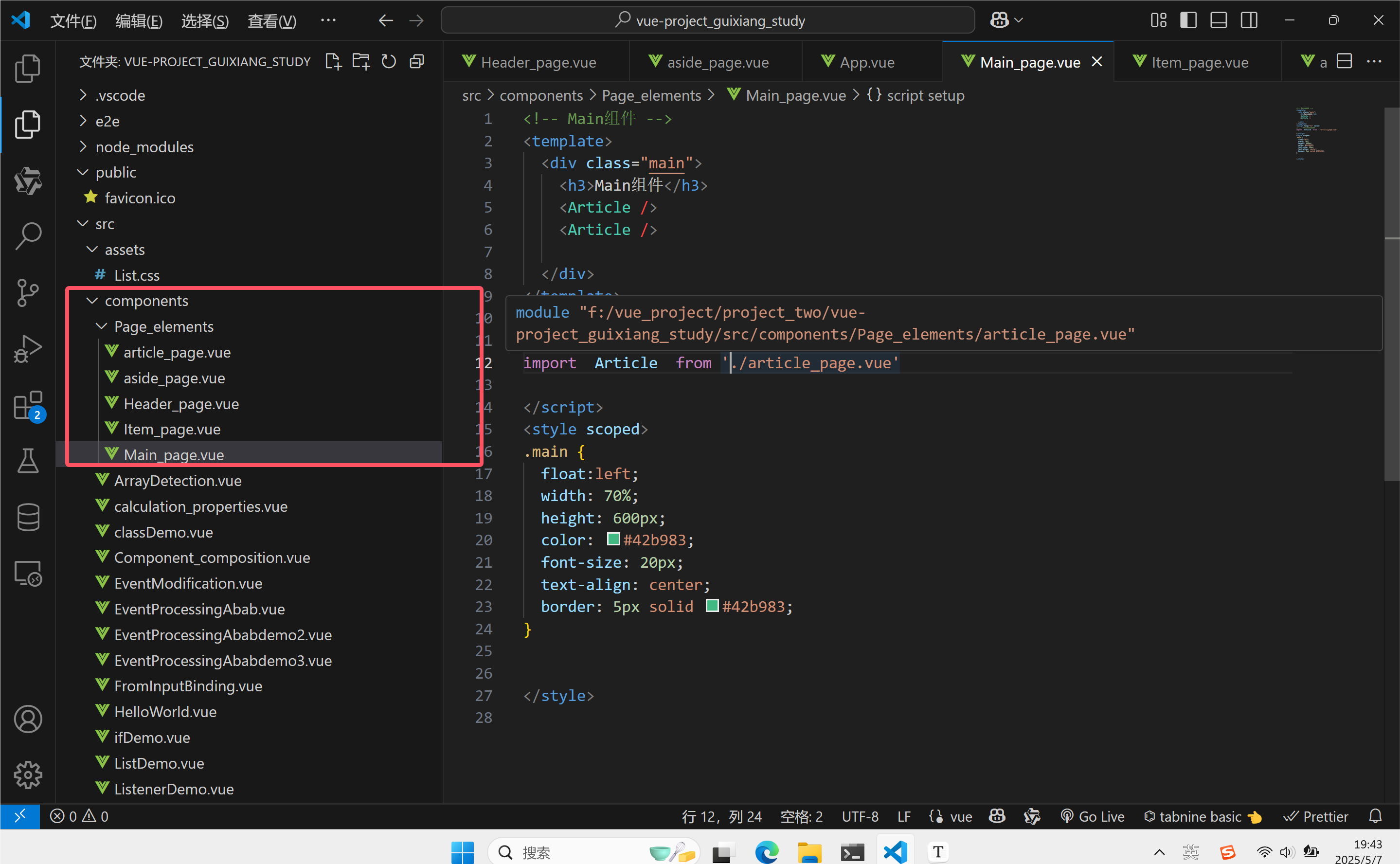The height and width of the screenshot is (864, 1400).
Task: Click the #42b983 color swatch on color line
Action: 613,539
